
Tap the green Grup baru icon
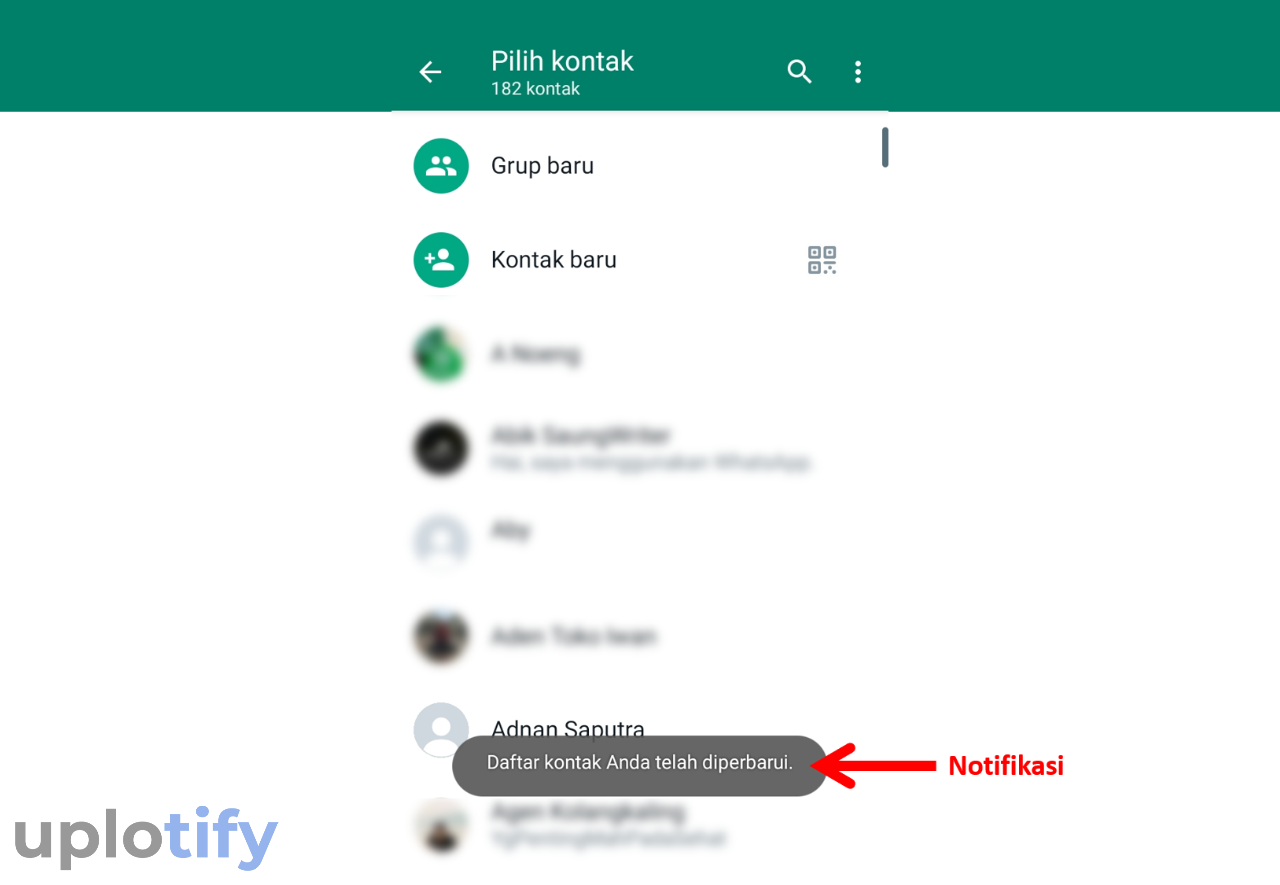point(441,166)
